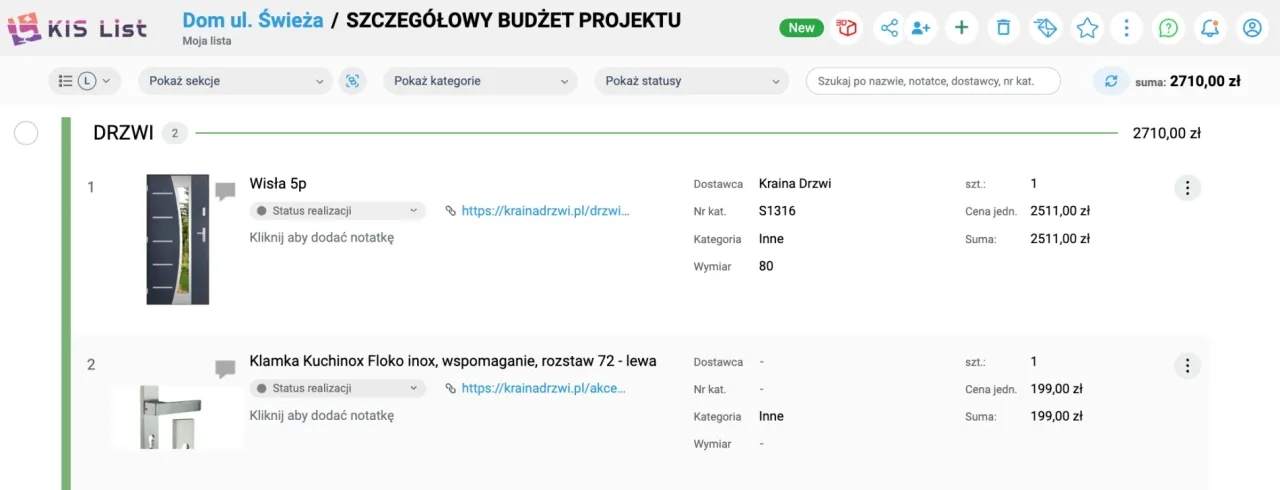This screenshot has height=490, width=1280.
Task: Open the notifications bell
Action: click(1210, 28)
